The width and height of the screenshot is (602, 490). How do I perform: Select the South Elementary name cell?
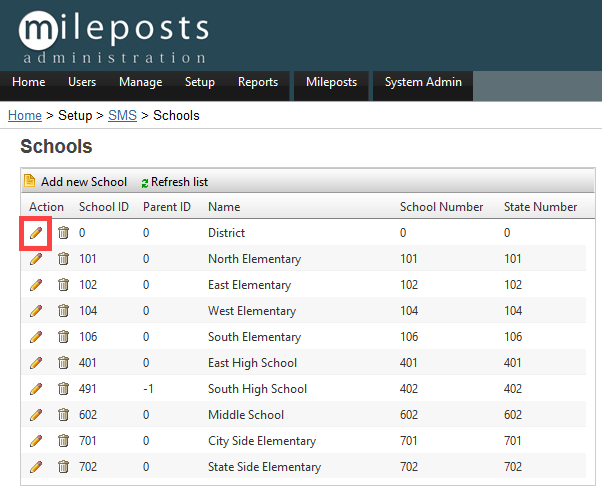pos(254,337)
